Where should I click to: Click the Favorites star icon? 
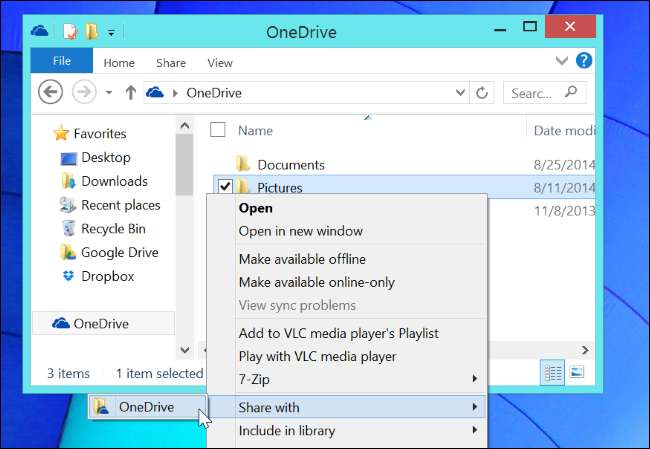(x=61, y=133)
